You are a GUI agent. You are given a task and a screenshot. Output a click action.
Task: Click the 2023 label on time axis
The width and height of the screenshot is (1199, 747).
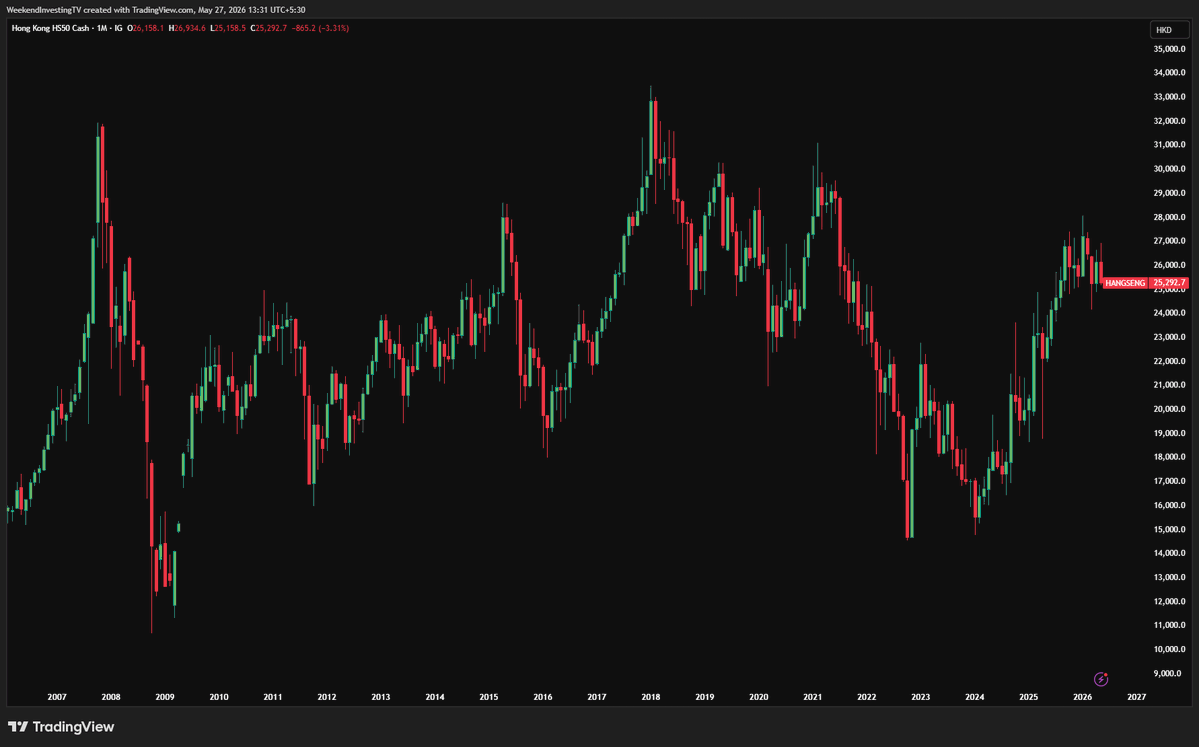tap(921, 697)
